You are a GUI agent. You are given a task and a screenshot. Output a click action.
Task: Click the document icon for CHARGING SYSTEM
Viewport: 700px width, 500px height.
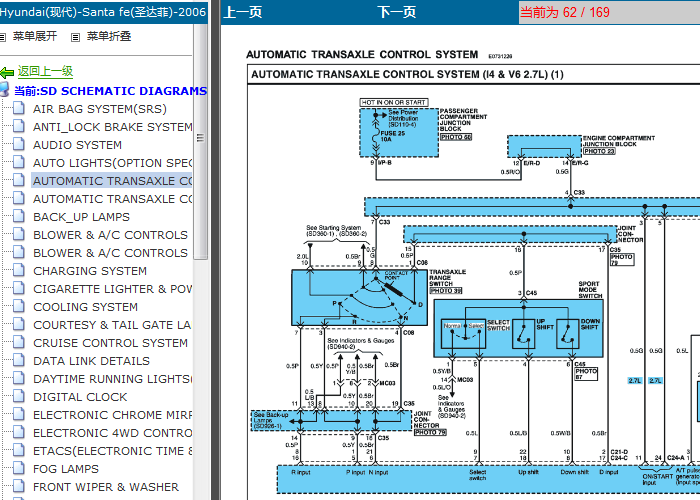point(19,271)
